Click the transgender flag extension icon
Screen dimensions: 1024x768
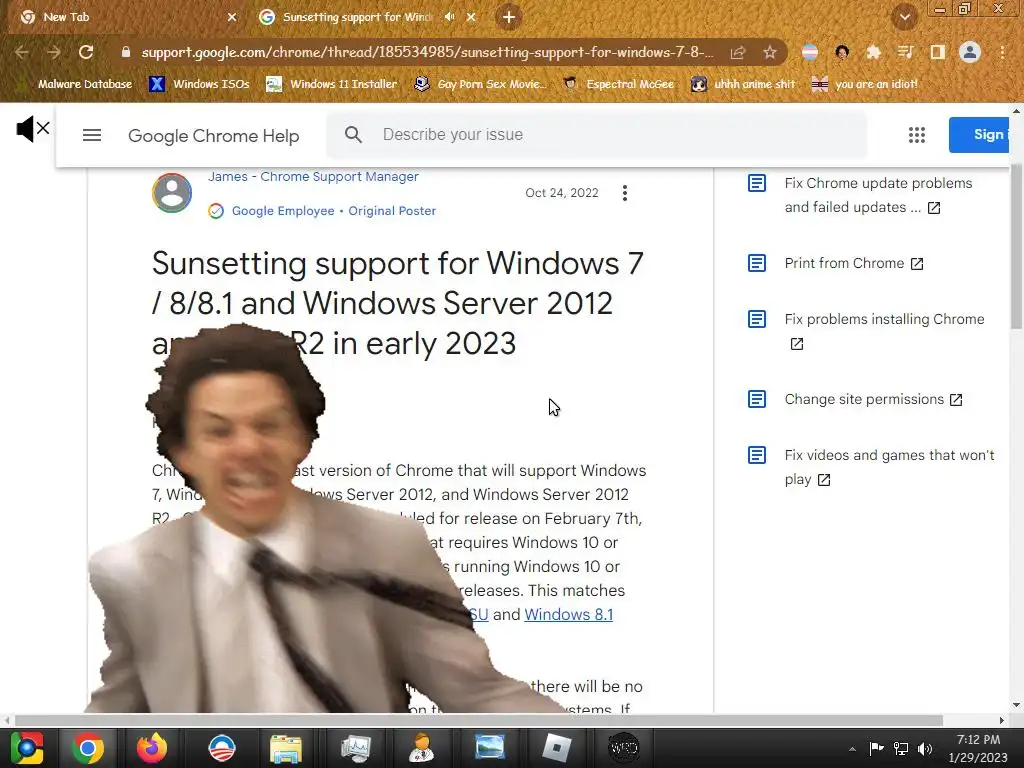[810, 52]
